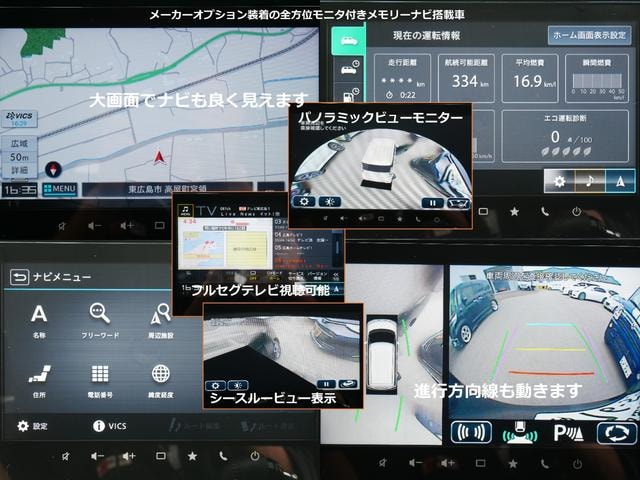This screenshot has height=480, width=640.
Task: Open settings gear on the driving info screen
Action: point(559,181)
